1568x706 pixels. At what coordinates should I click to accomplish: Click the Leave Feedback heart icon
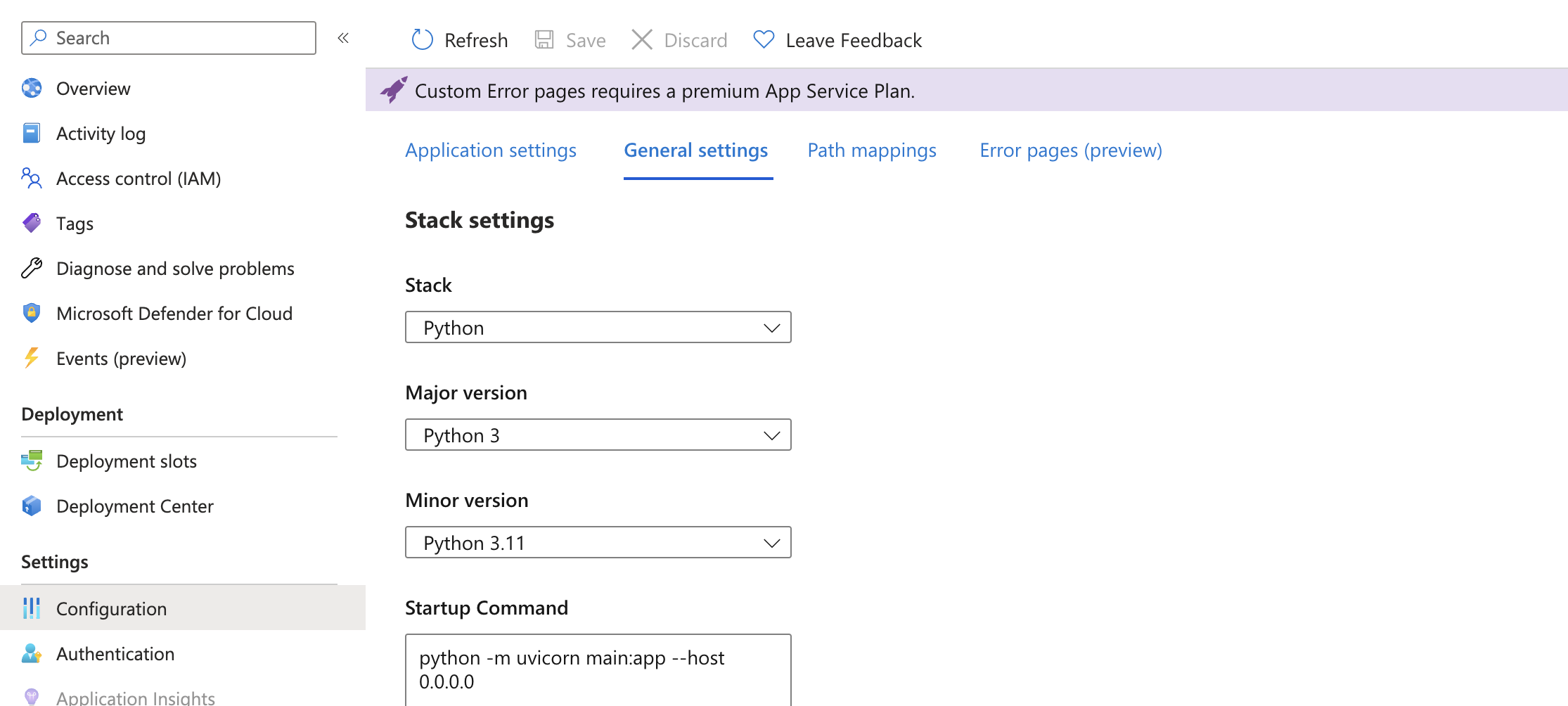(764, 40)
